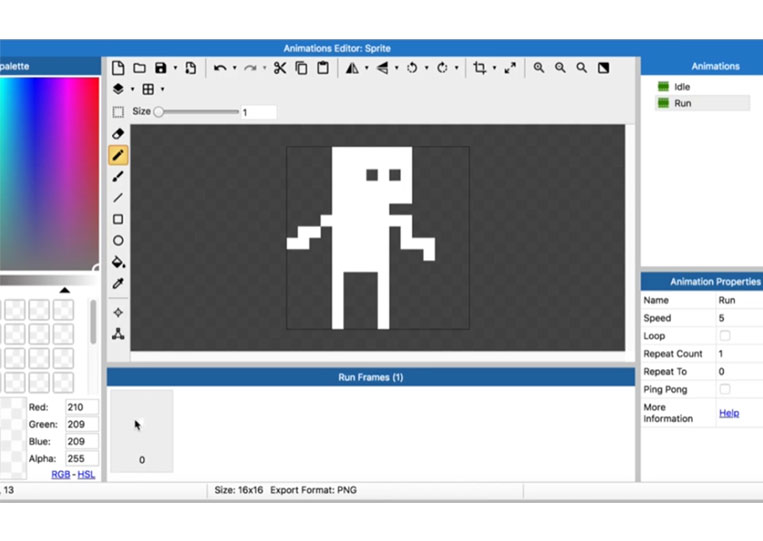Toggle the canvas background contrast icon
Image resolution: width=763 pixels, height=541 pixels.
tap(603, 68)
